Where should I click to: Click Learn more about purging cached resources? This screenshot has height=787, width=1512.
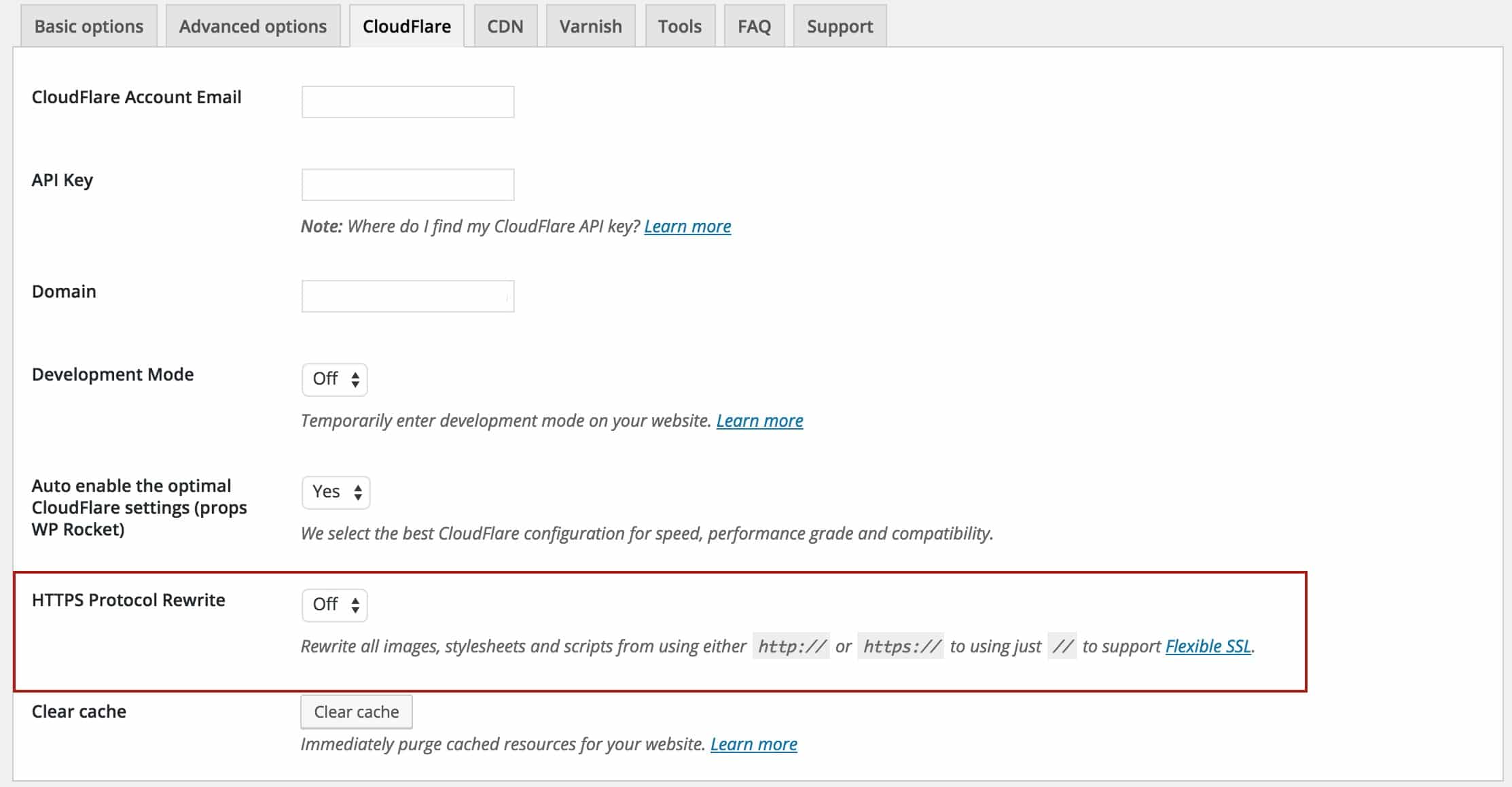coord(753,744)
